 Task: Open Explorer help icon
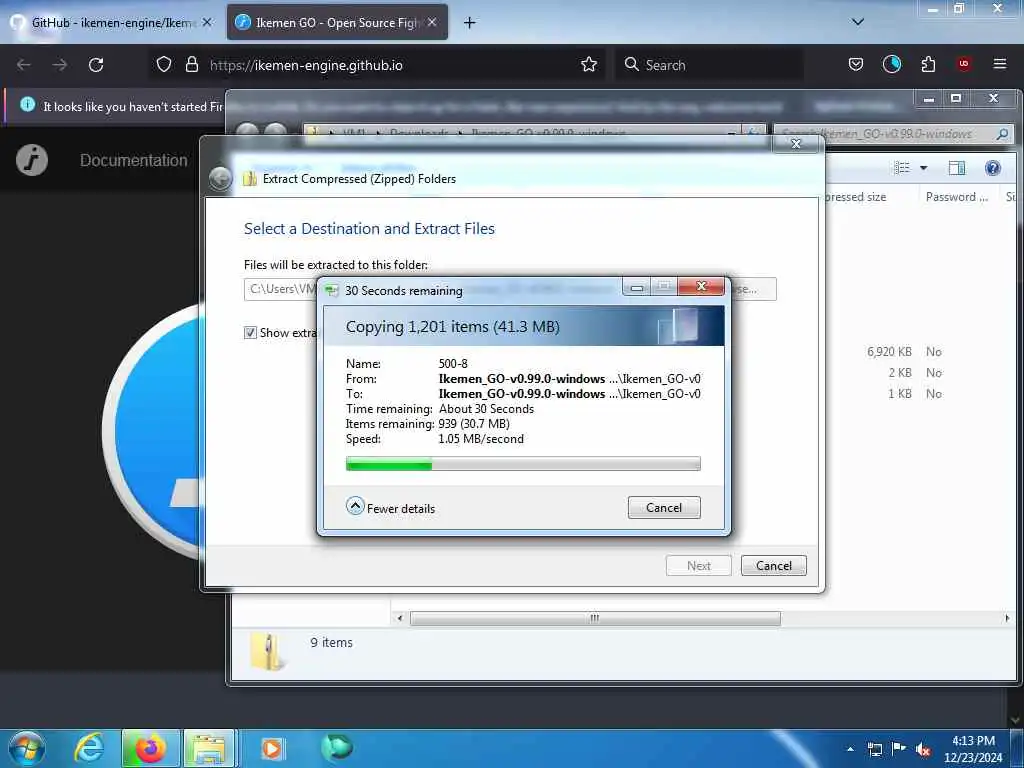tap(993, 168)
